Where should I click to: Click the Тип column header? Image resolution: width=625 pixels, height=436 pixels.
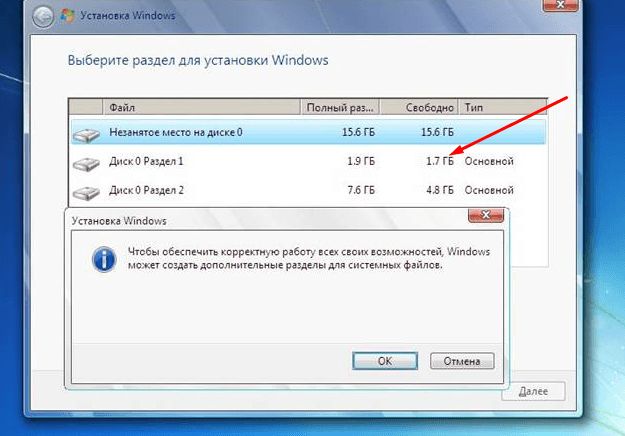[503, 107]
